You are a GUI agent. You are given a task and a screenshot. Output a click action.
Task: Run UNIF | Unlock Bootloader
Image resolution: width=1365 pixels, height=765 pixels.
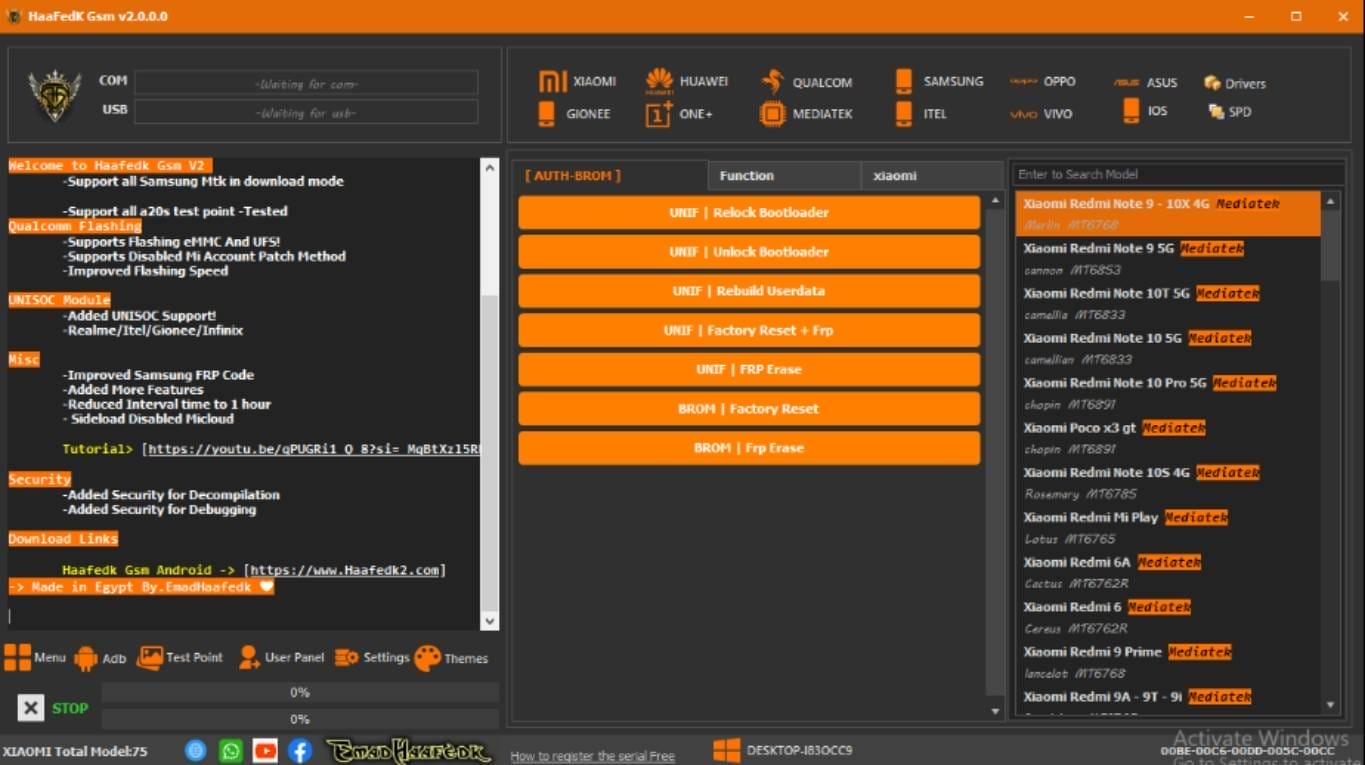point(748,251)
